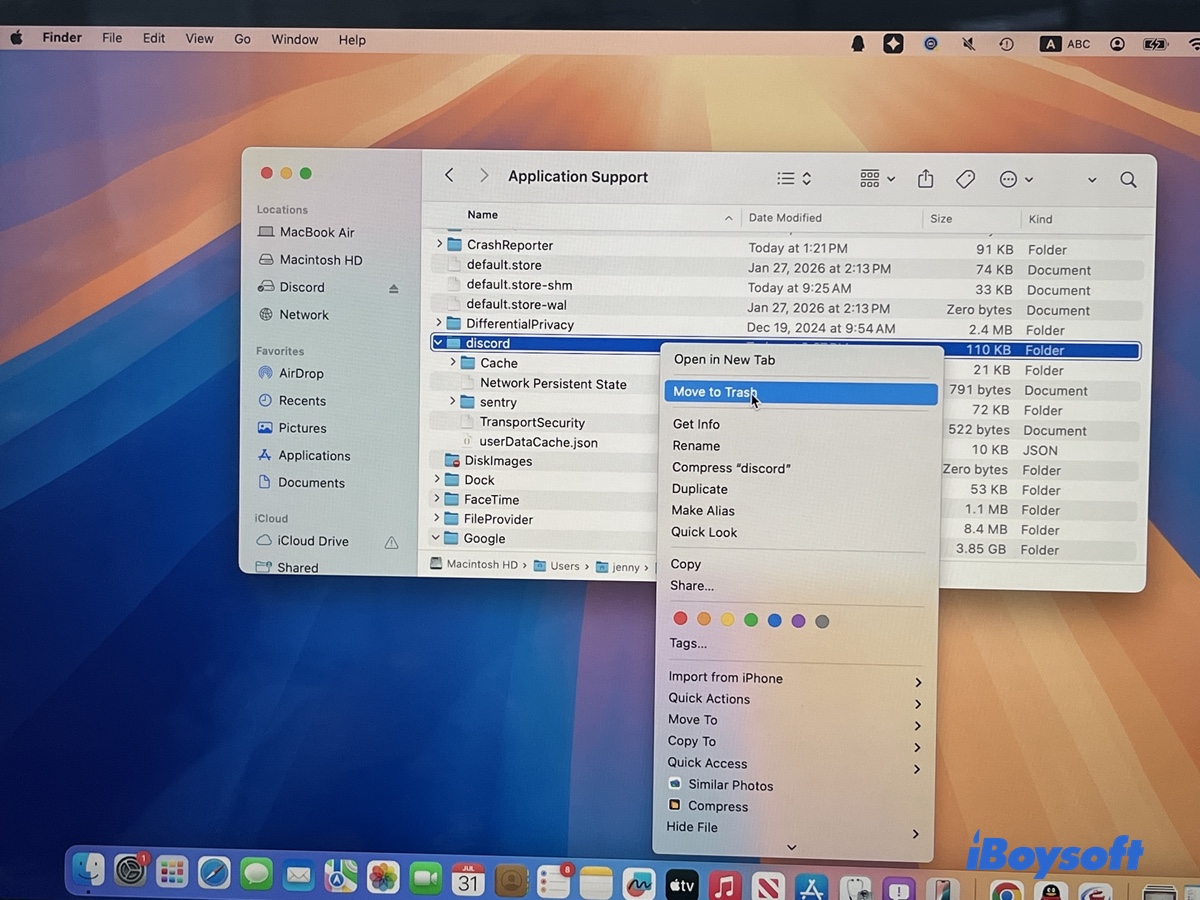Select the default.store-wal file row
This screenshot has width=1200, height=900.
pos(786,305)
